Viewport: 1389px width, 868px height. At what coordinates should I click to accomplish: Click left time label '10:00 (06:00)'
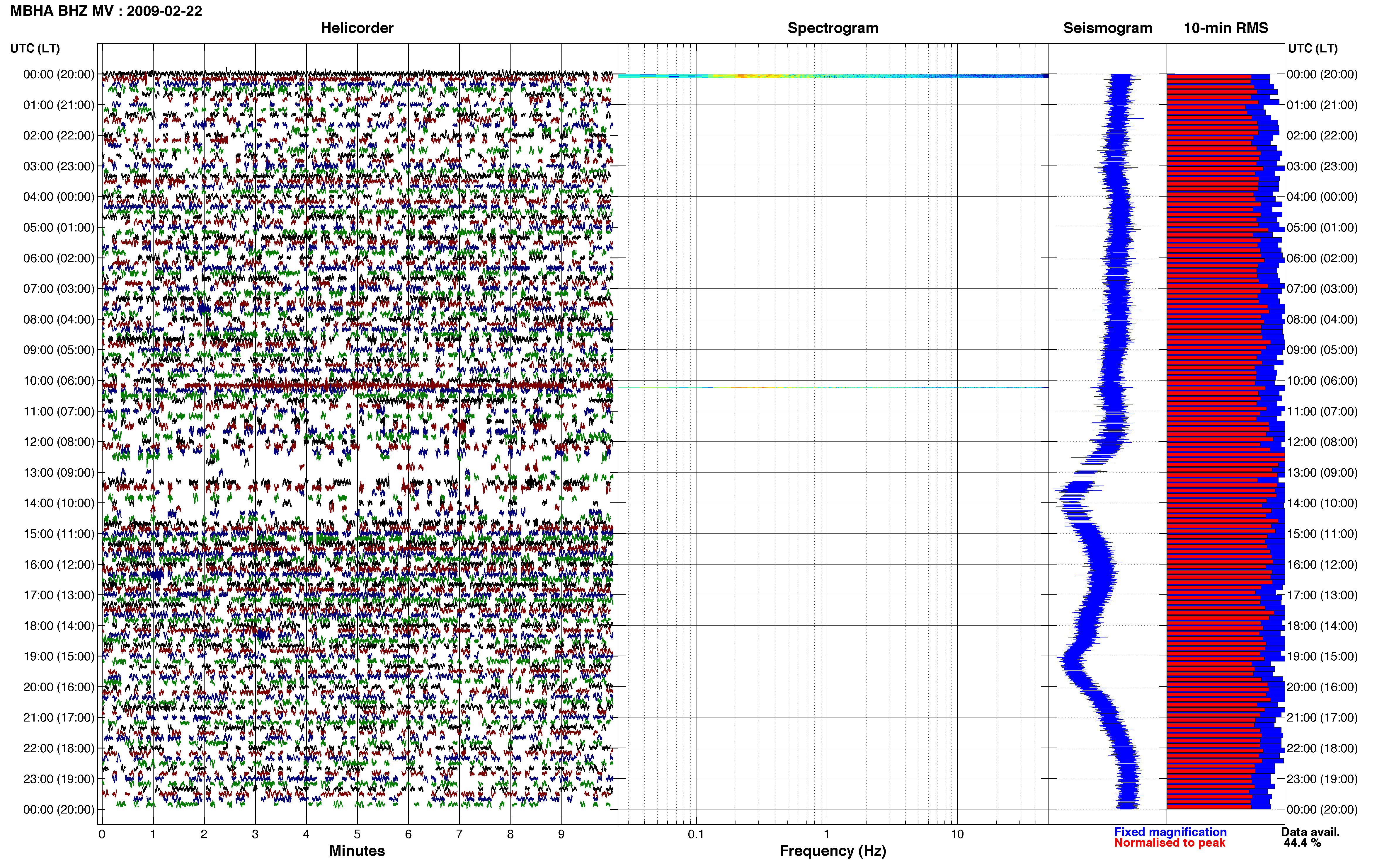[59, 381]
